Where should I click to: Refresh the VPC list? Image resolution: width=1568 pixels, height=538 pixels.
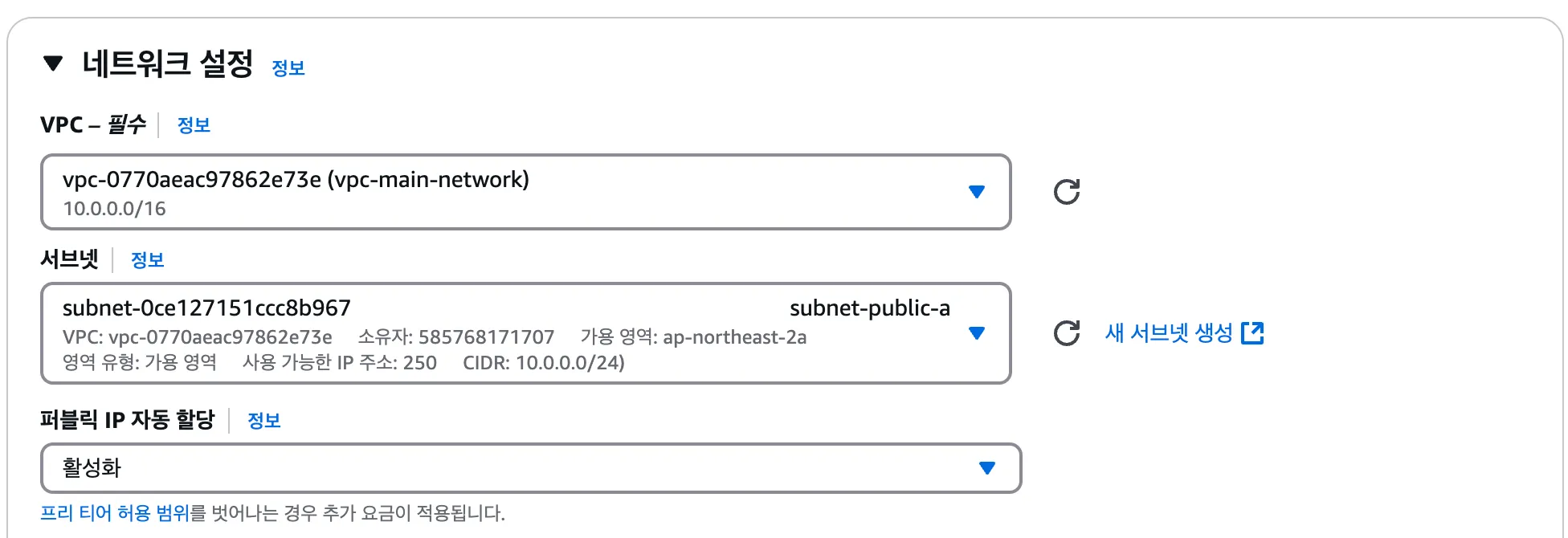tap(1066, 192)
